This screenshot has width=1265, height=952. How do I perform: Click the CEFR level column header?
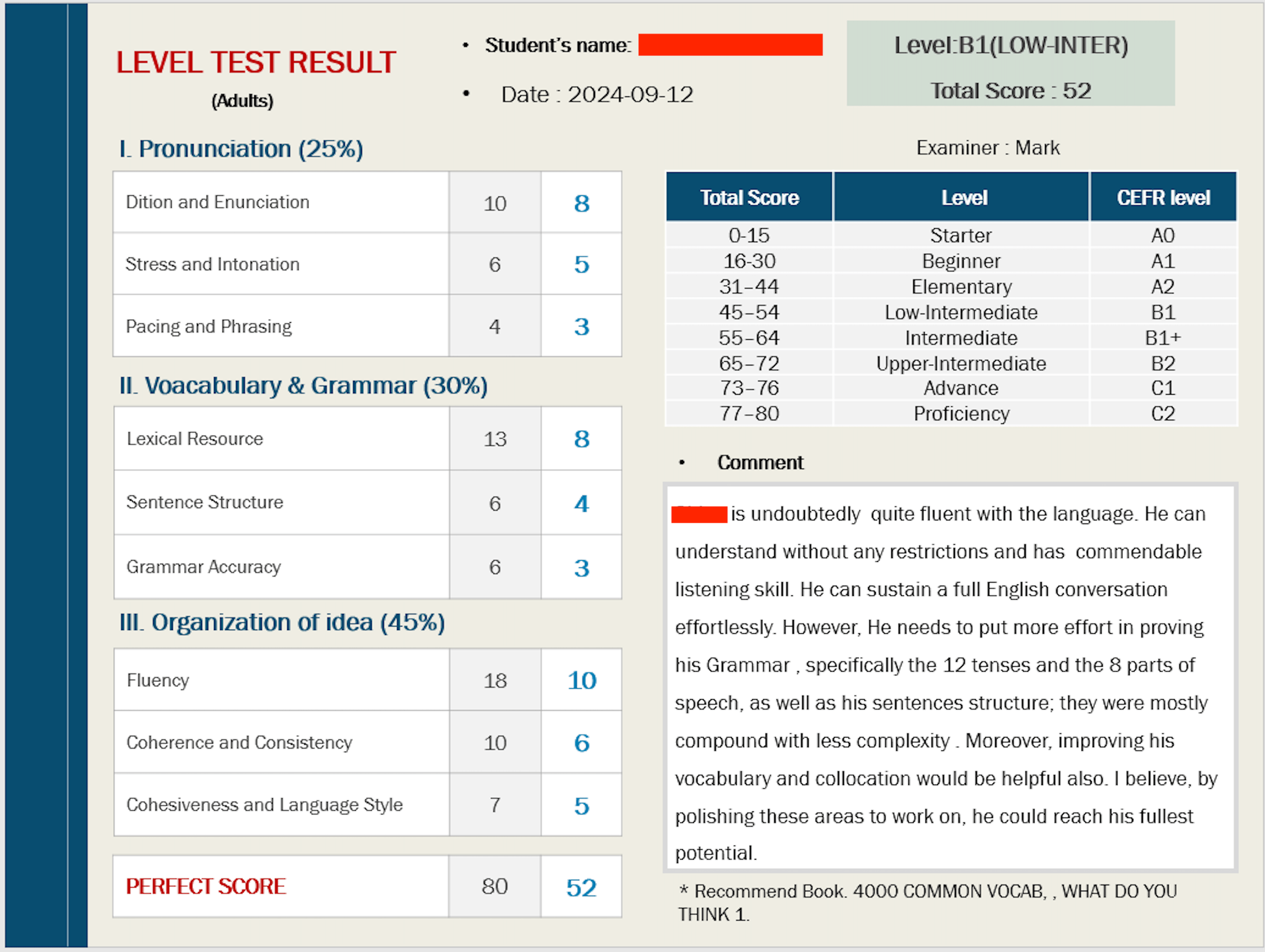coord(1163,197)
